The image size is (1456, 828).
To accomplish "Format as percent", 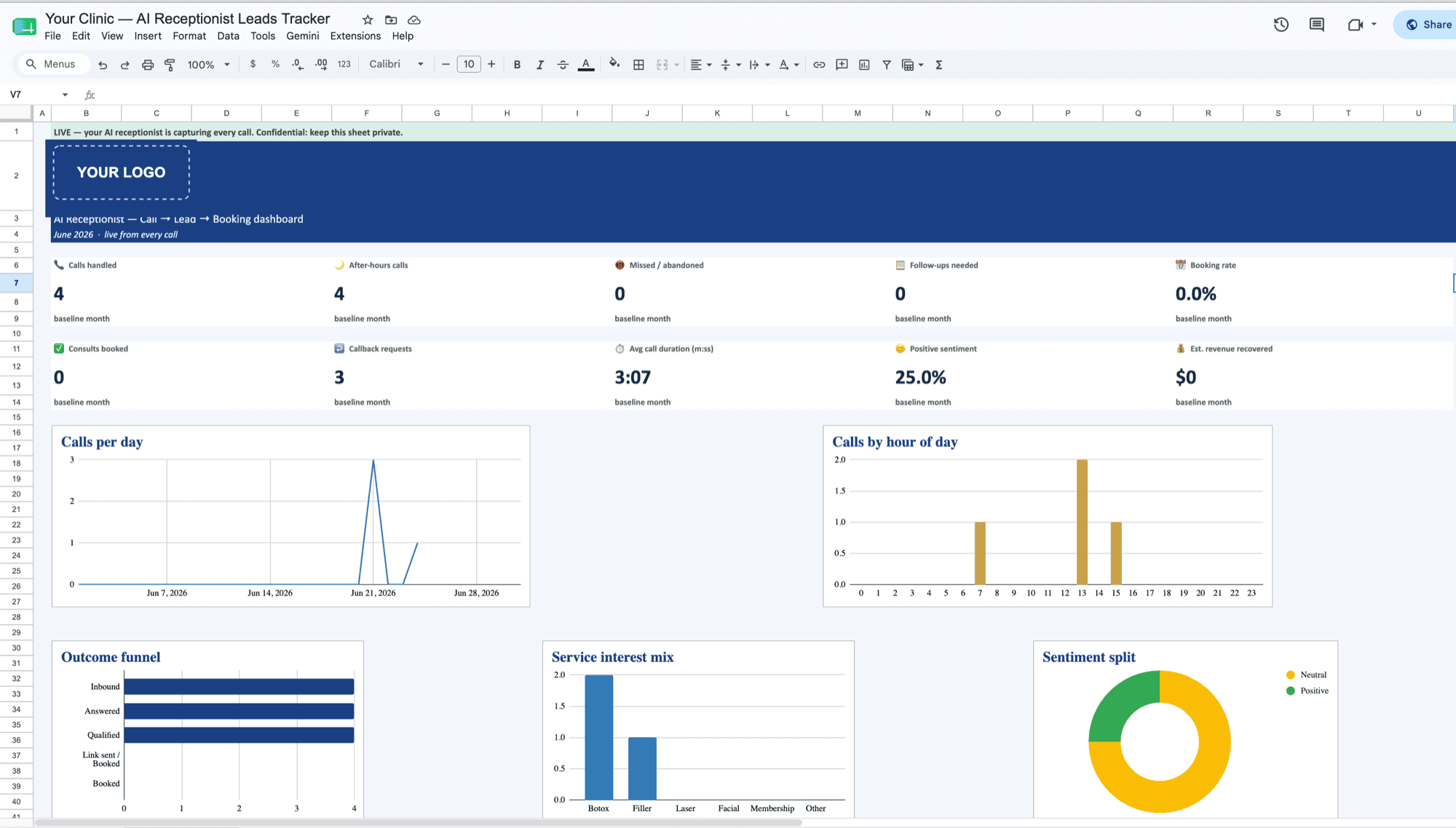I will [275, 64].
